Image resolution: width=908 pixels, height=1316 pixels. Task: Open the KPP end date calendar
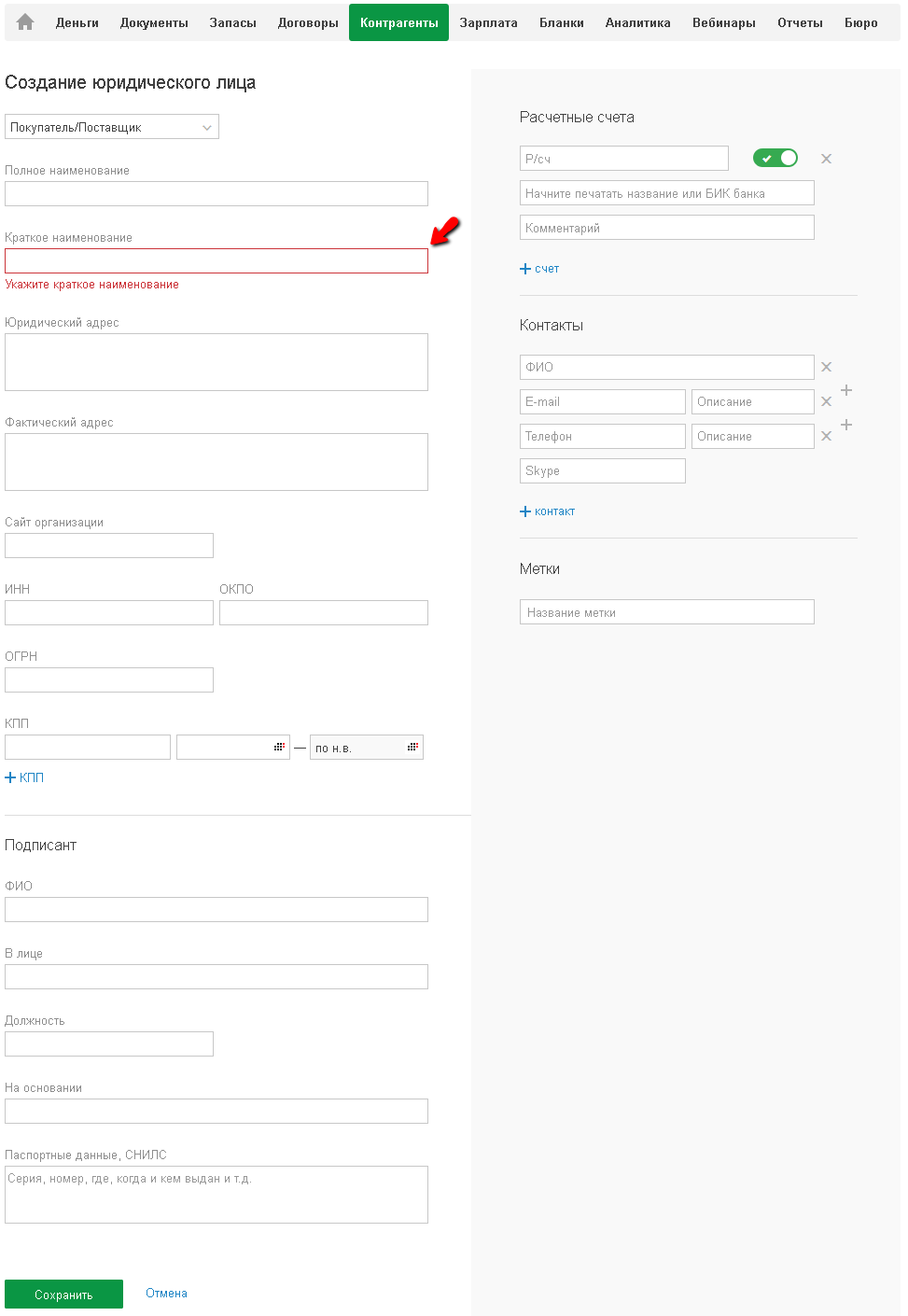(x=412, y=747)
